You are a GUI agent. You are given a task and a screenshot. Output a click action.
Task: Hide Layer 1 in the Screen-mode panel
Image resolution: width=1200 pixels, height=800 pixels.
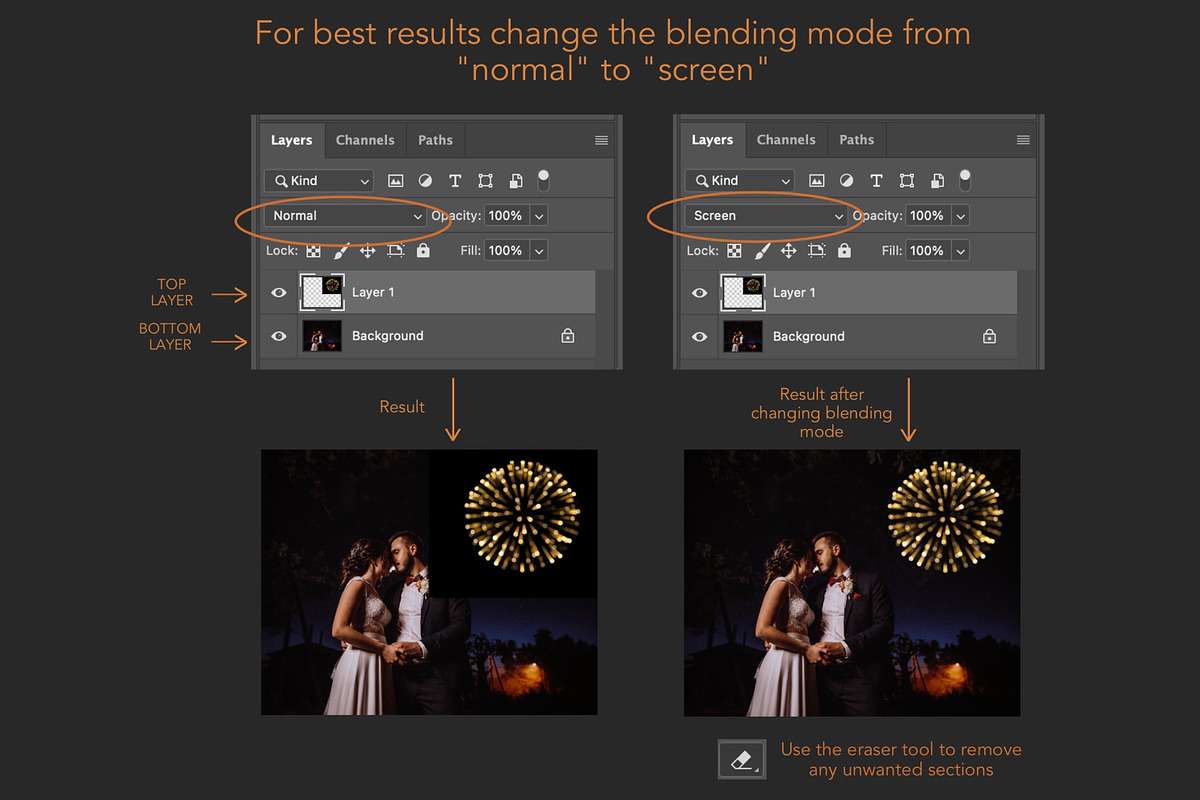[x=700, y=293]
